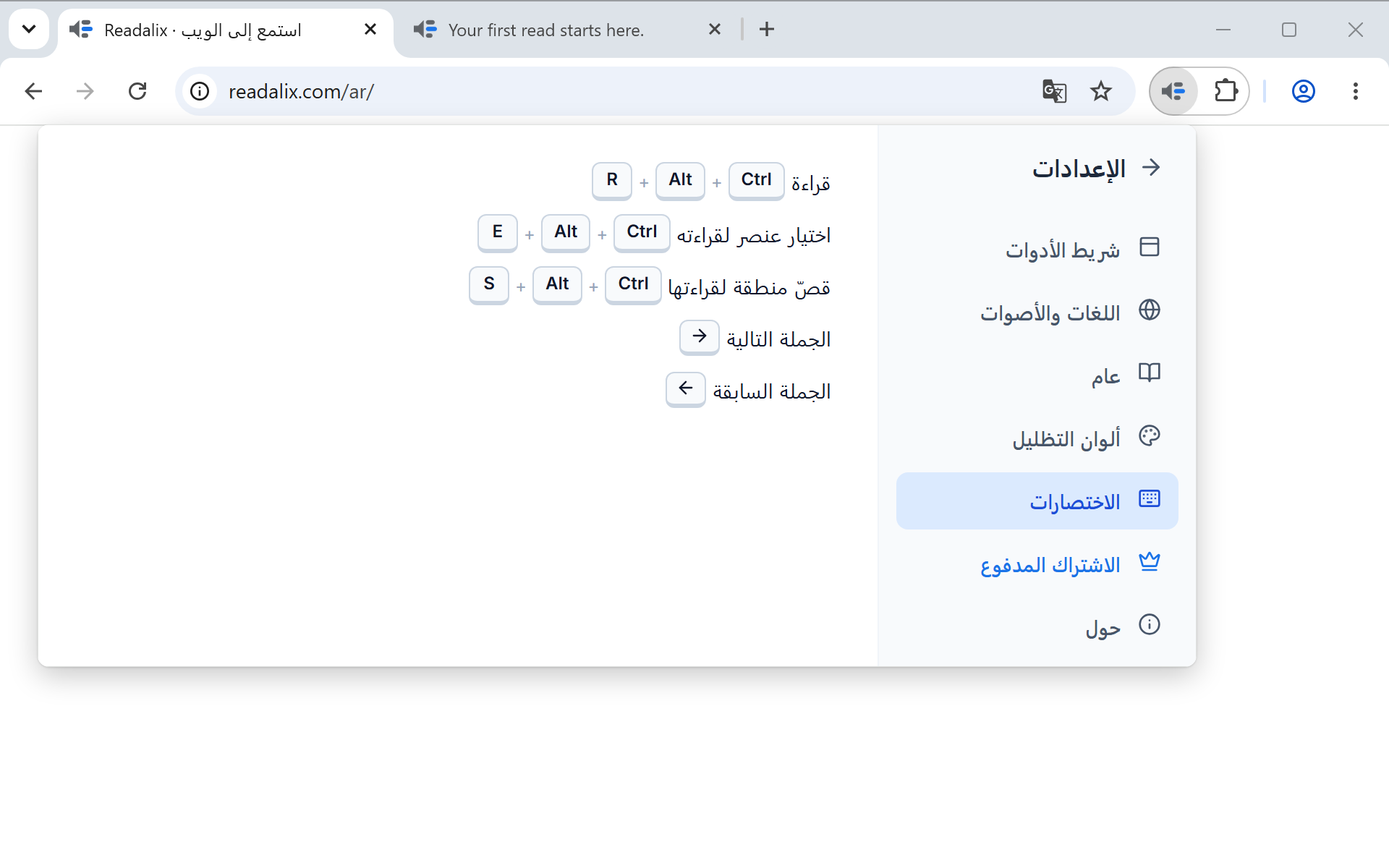The width and height of the screenshot is (1389, 868).
Task: Bookmark this page with the star icon
Action: click(x=1101, y=91)
